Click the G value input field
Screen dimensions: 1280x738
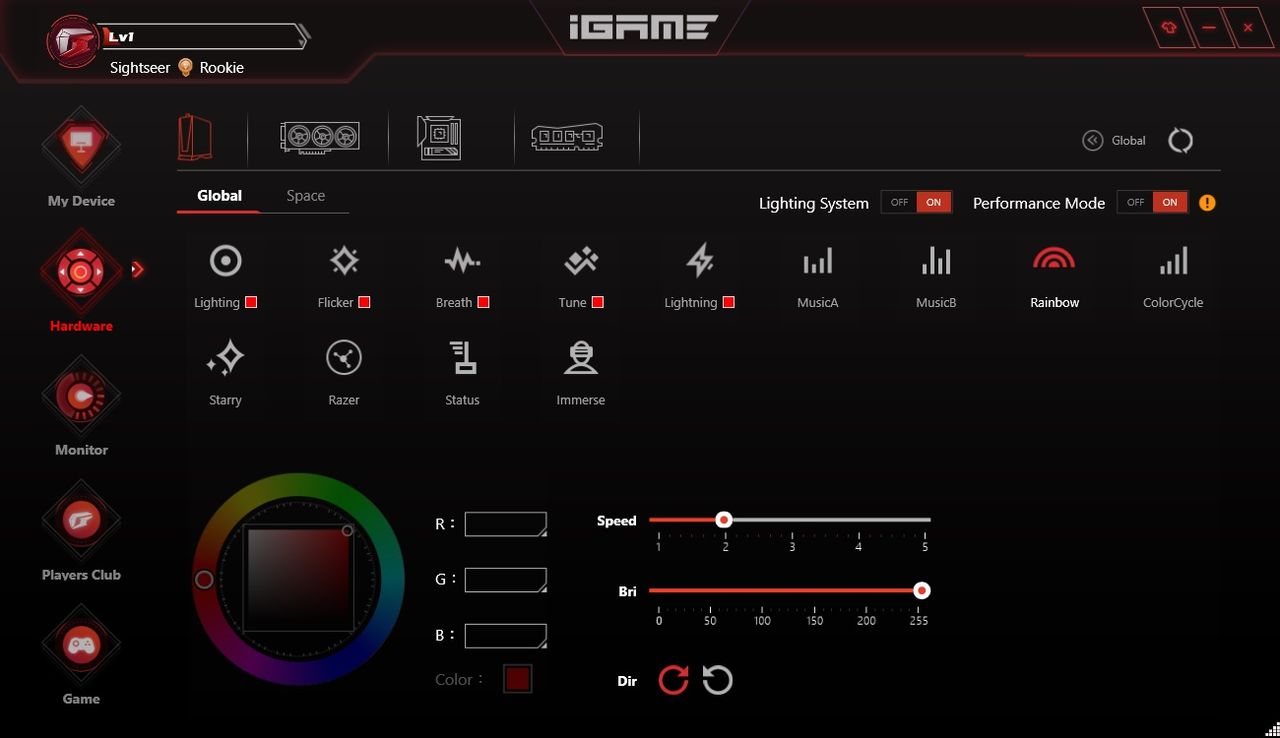pos(506,580)
